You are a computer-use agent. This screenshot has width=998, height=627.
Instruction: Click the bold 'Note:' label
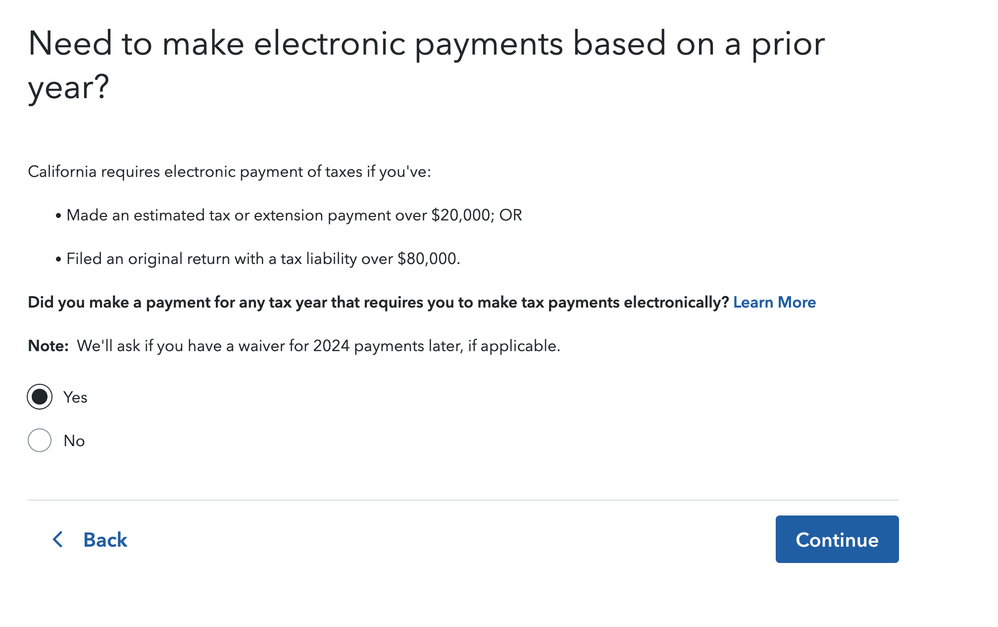click(x=48, y=346)
